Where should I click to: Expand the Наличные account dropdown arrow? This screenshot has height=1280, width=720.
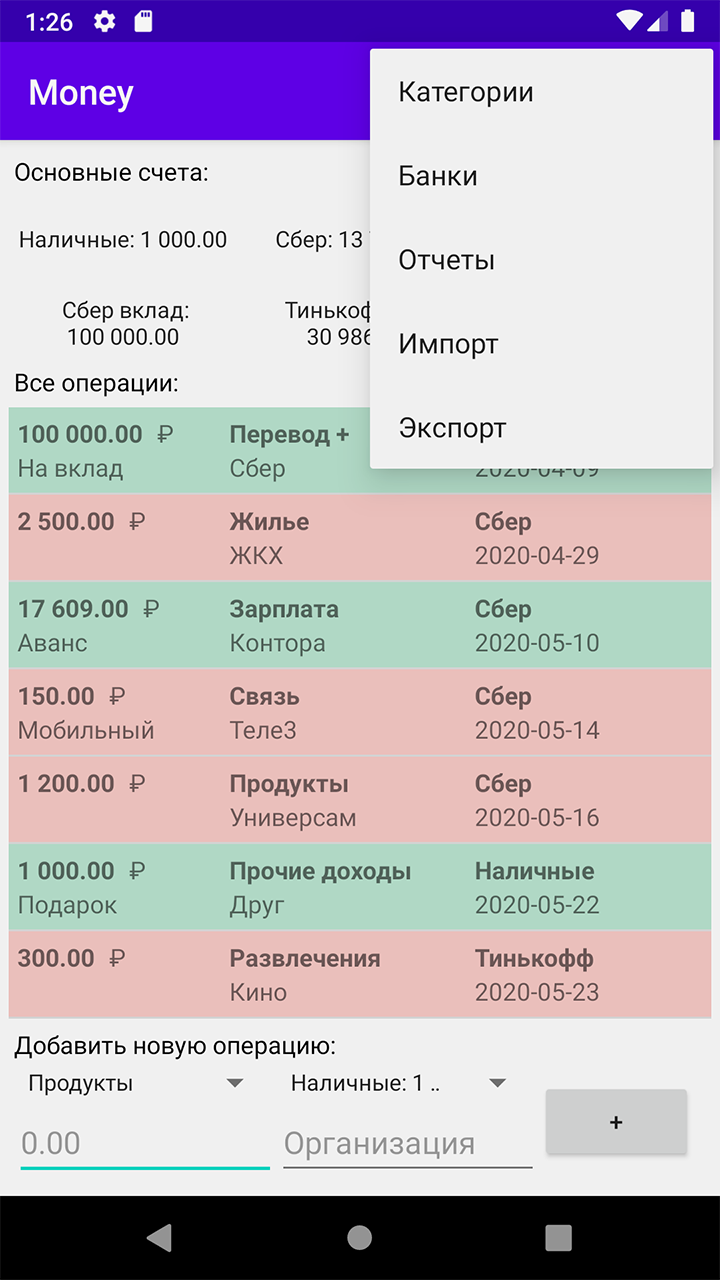coord(497,1083)
